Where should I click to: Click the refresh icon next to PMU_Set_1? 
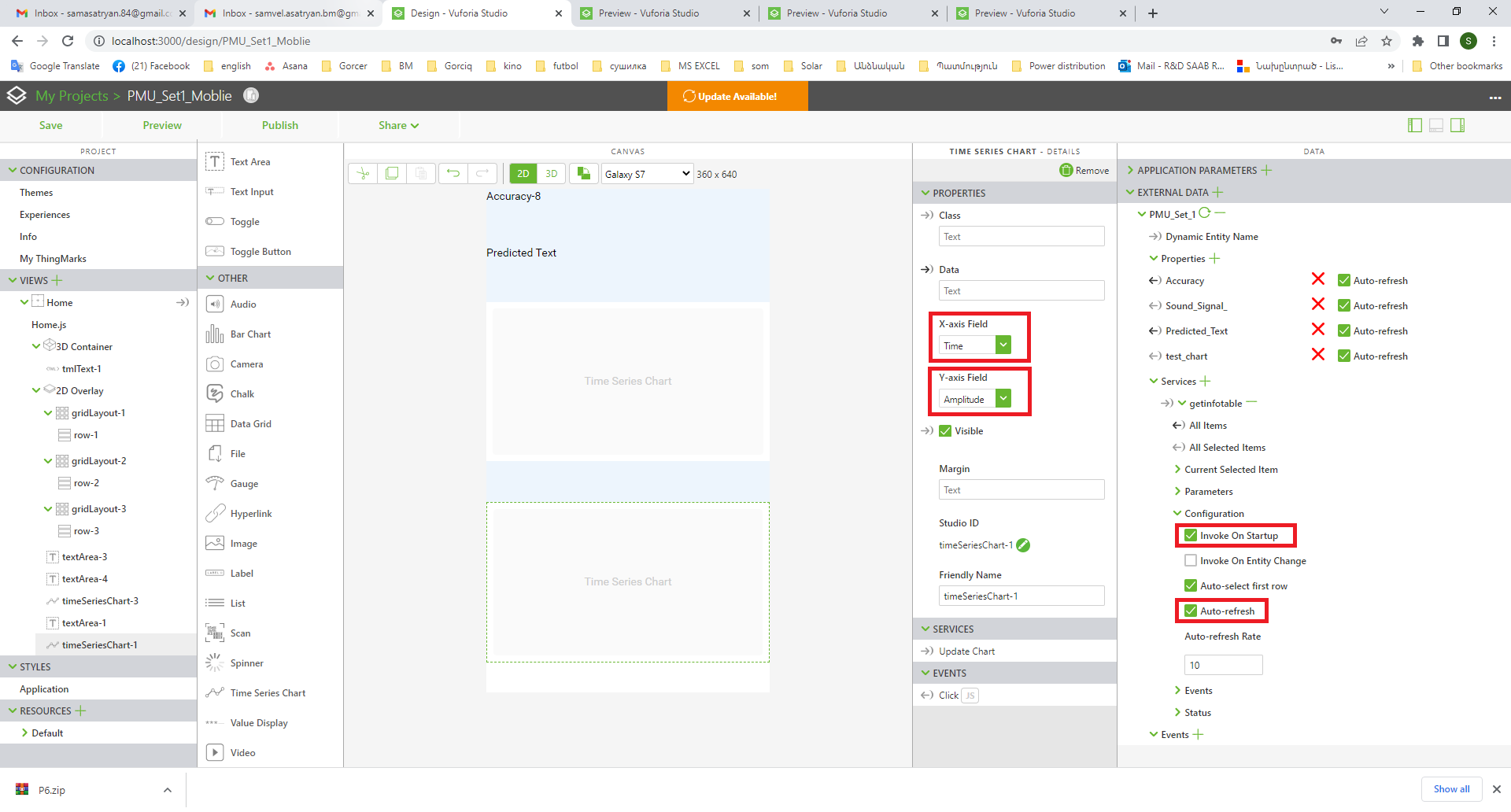(1203, 213)
